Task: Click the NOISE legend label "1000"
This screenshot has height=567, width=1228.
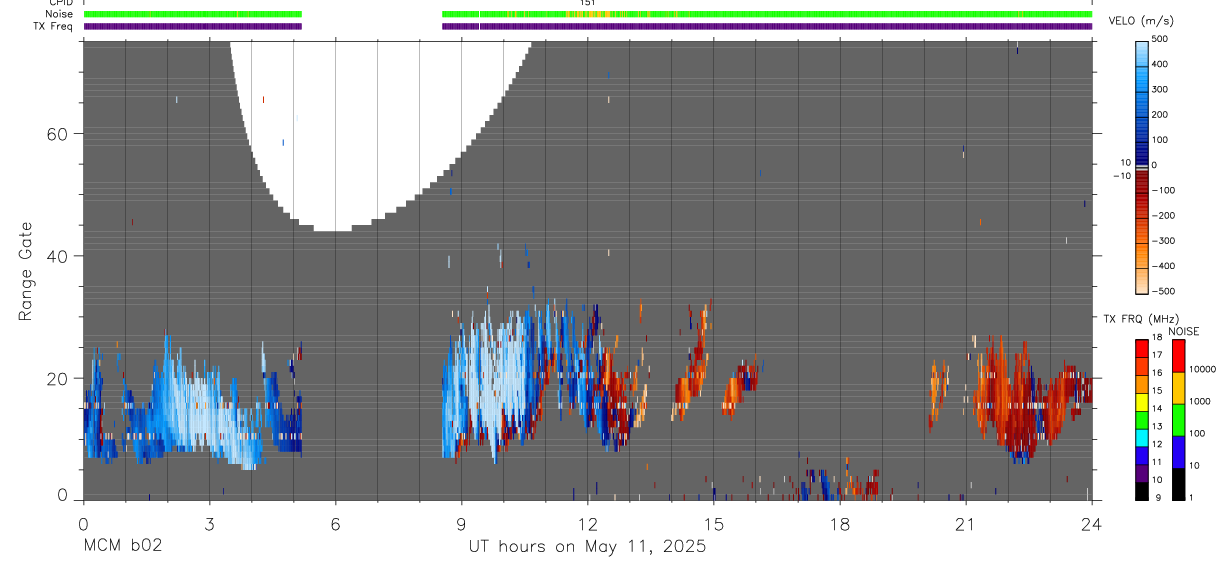Action: tap(1199, 401)
